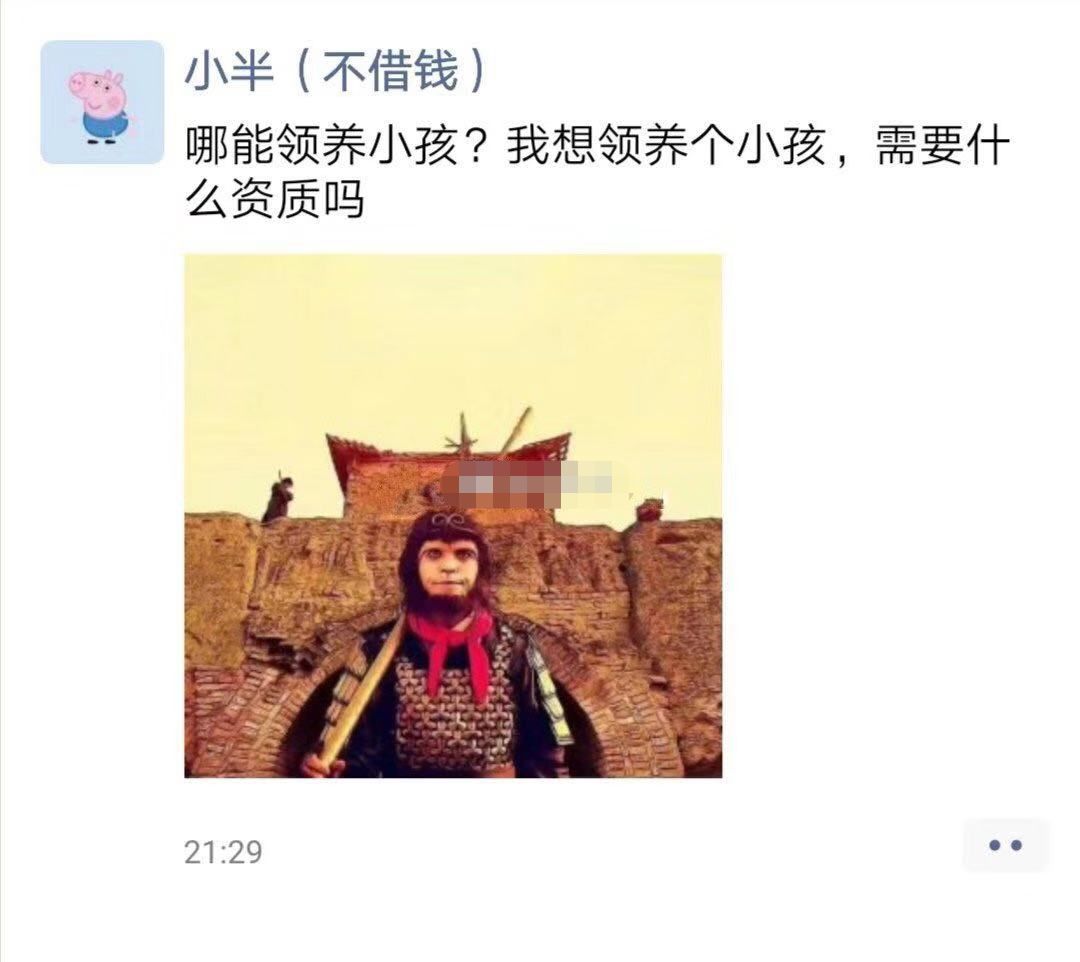Viewport: 1080px width, 962px height.
Task: Click the words 需要什 ending the first line
Action: coord(943,147)
